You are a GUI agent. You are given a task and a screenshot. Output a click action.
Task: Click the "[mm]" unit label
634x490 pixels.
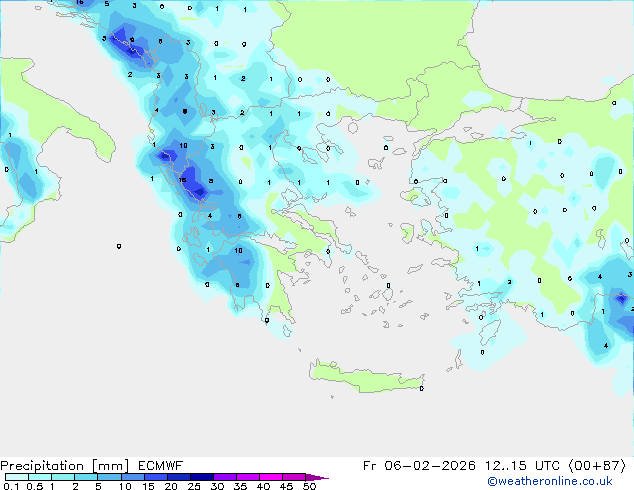point(111,466)
